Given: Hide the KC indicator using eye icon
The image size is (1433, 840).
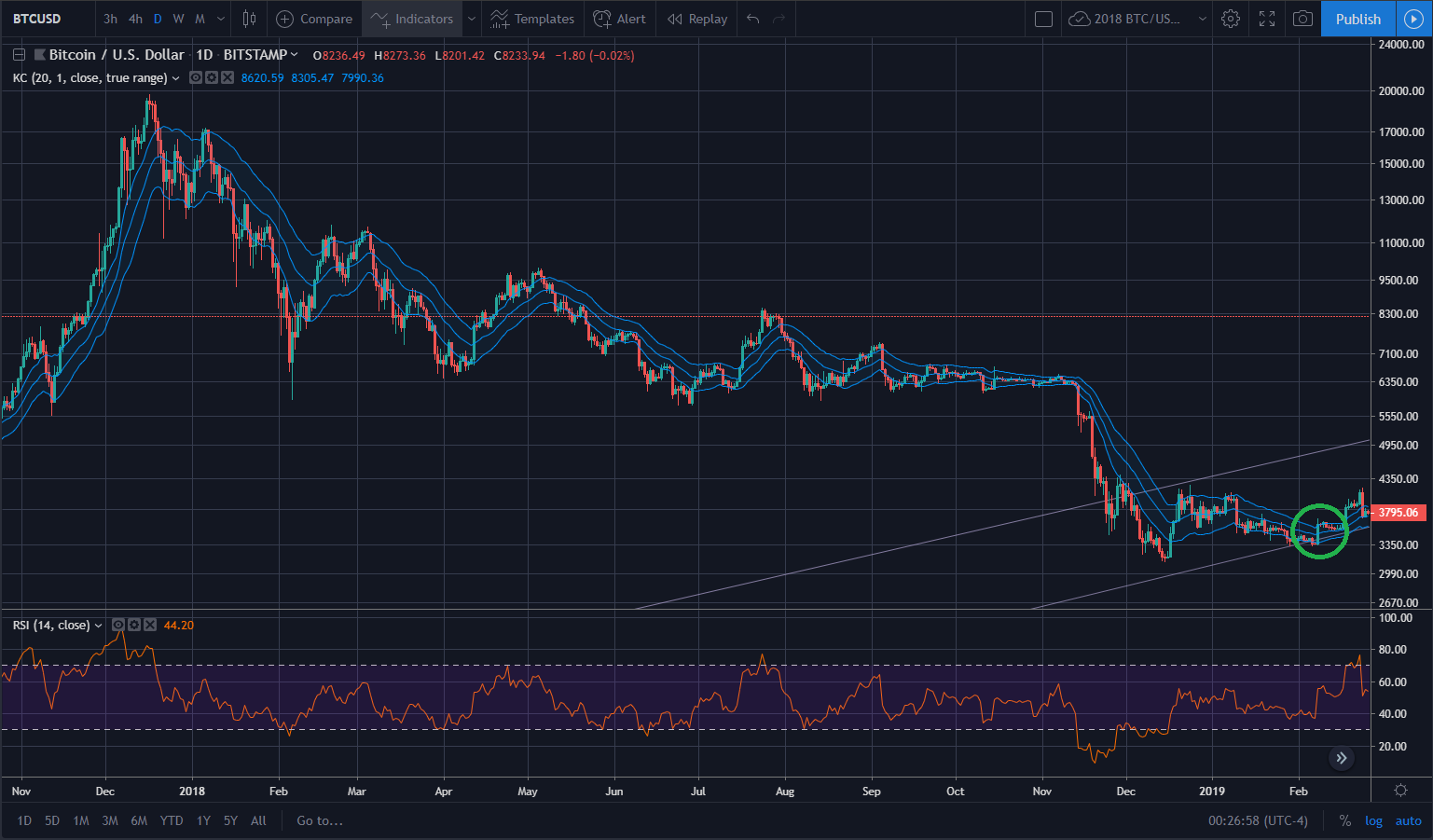Looking at the screenshot, I should pyautogui.click(x=196, y=78).
